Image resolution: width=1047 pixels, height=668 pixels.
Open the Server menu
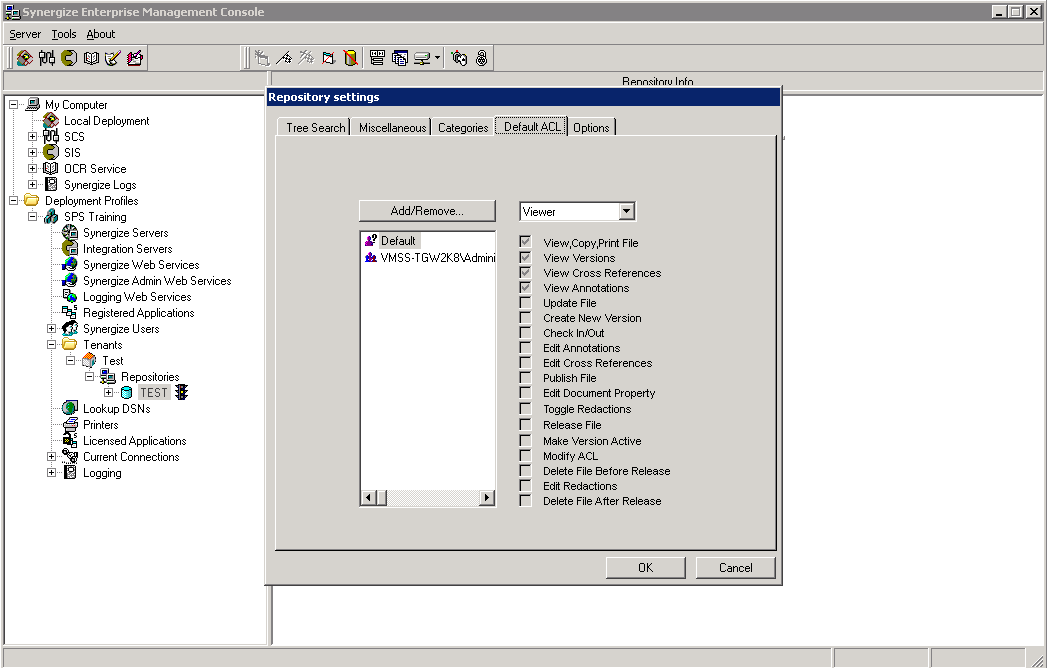pyautogui.click(x=25, y=34)
